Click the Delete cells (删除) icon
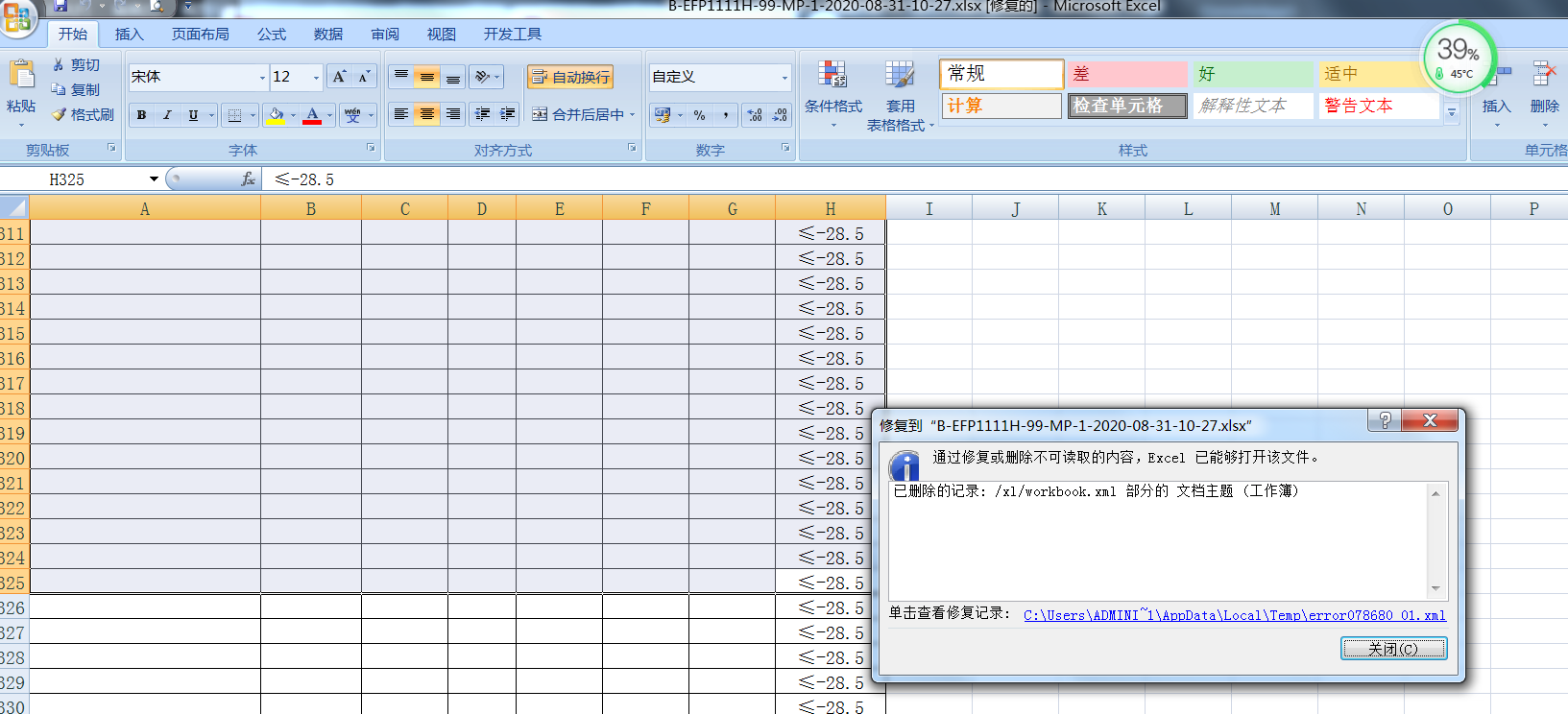This screenshot has width=1568, height=714. pyautogui.click(x=1544, y=75)
